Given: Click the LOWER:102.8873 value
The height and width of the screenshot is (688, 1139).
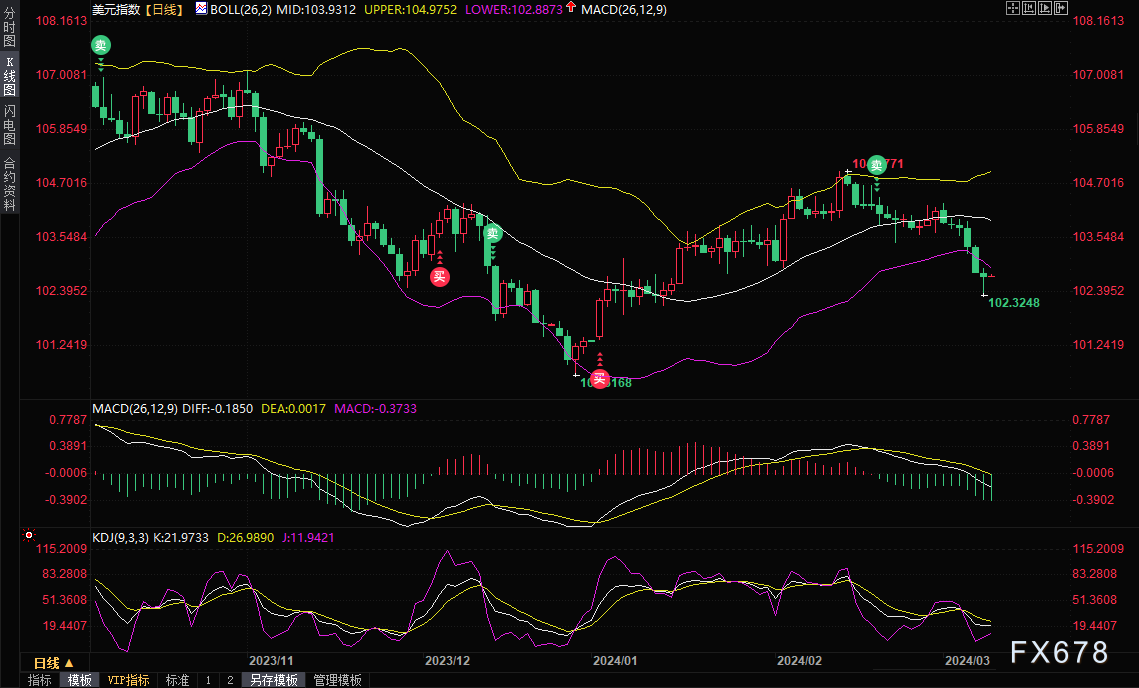Looking at the screenshot, I should click(514, 9).
